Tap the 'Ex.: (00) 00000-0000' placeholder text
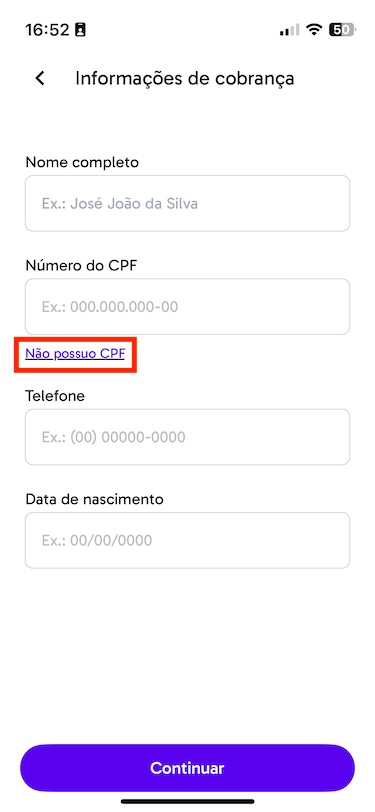375x812 pixels. (x=113, y=438)
